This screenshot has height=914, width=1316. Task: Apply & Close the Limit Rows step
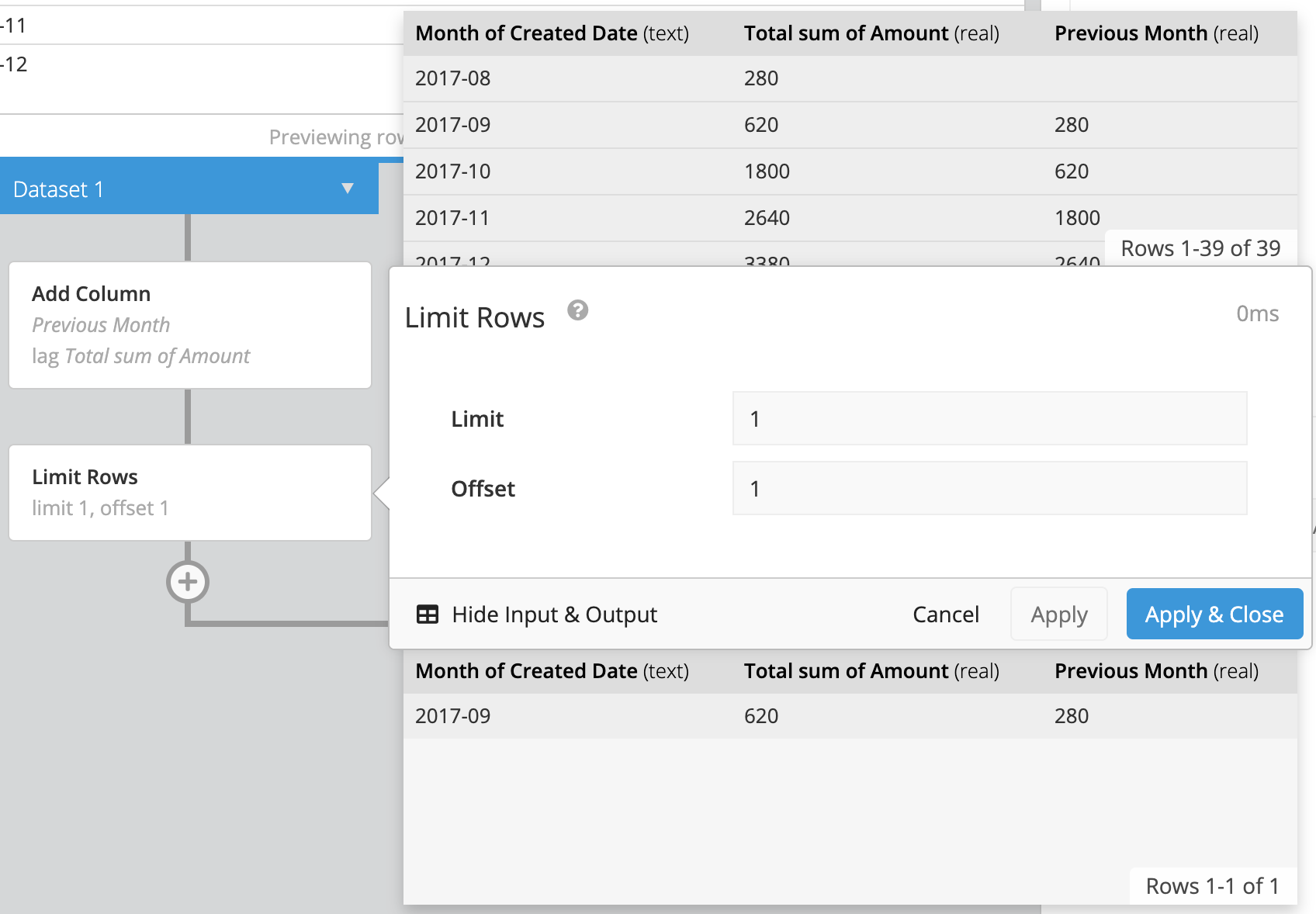click(1214, 615)
